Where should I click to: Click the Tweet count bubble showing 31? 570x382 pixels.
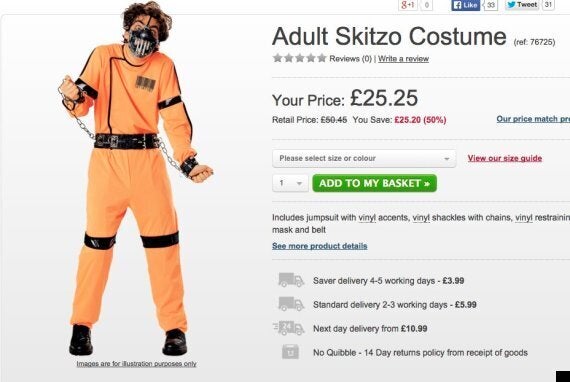point(548,5)
